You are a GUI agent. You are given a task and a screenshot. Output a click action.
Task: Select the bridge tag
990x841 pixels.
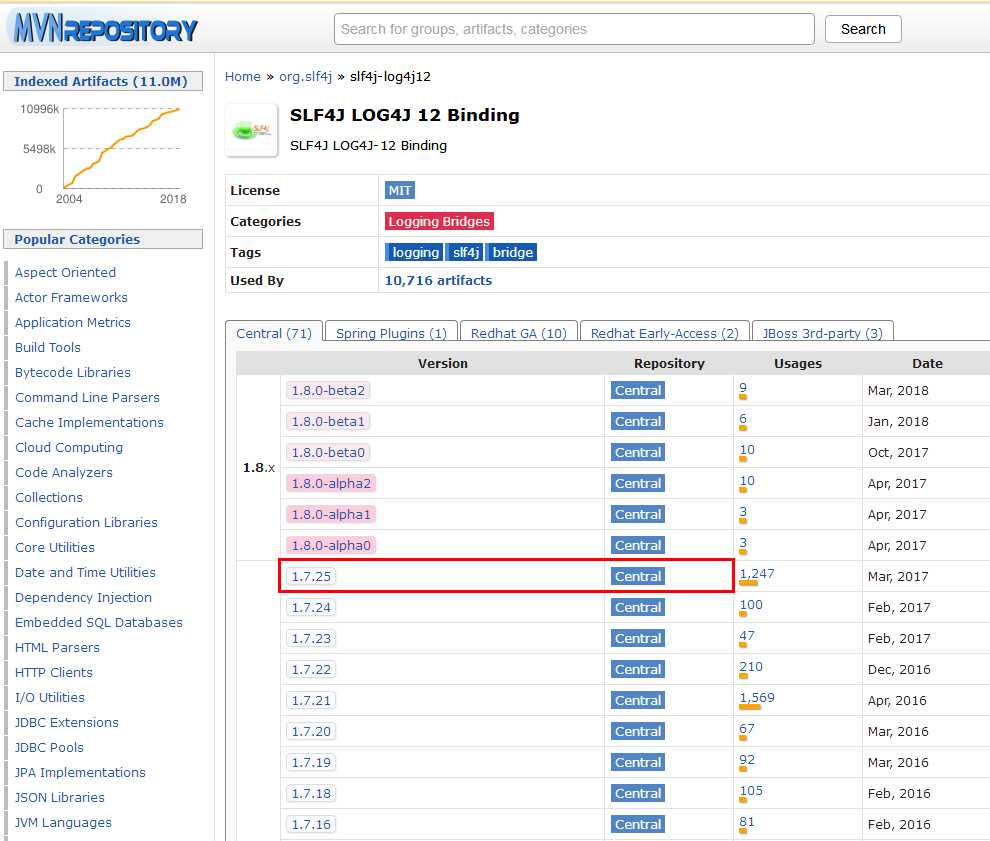[x=512, y=252]
